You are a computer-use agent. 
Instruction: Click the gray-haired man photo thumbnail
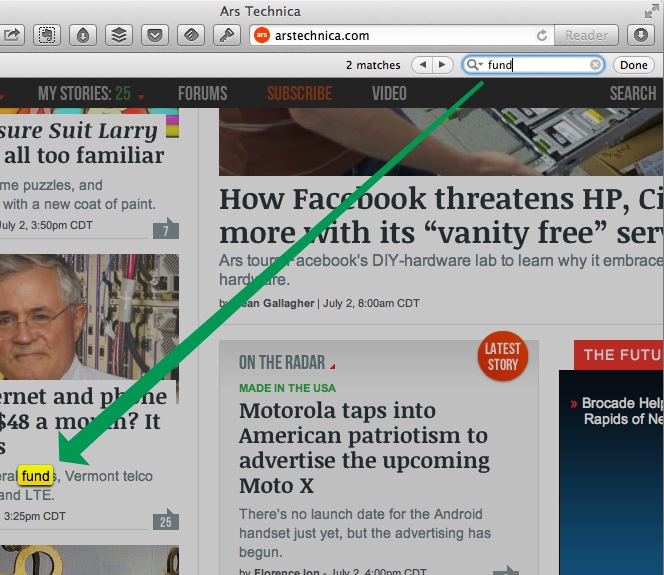[89, 317]
